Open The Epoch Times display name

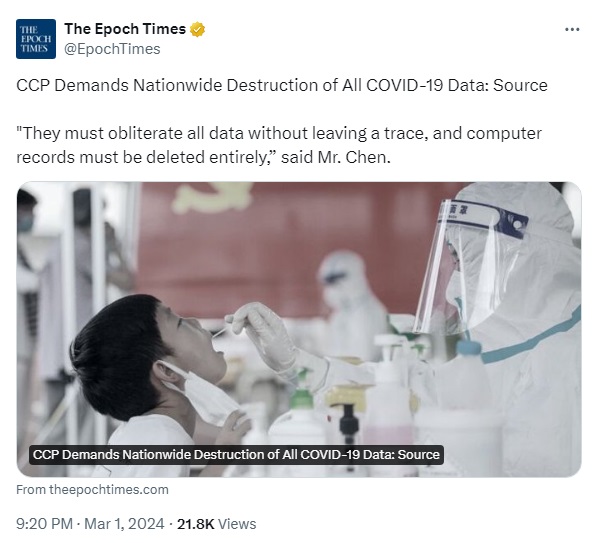(x=125, y=29)
